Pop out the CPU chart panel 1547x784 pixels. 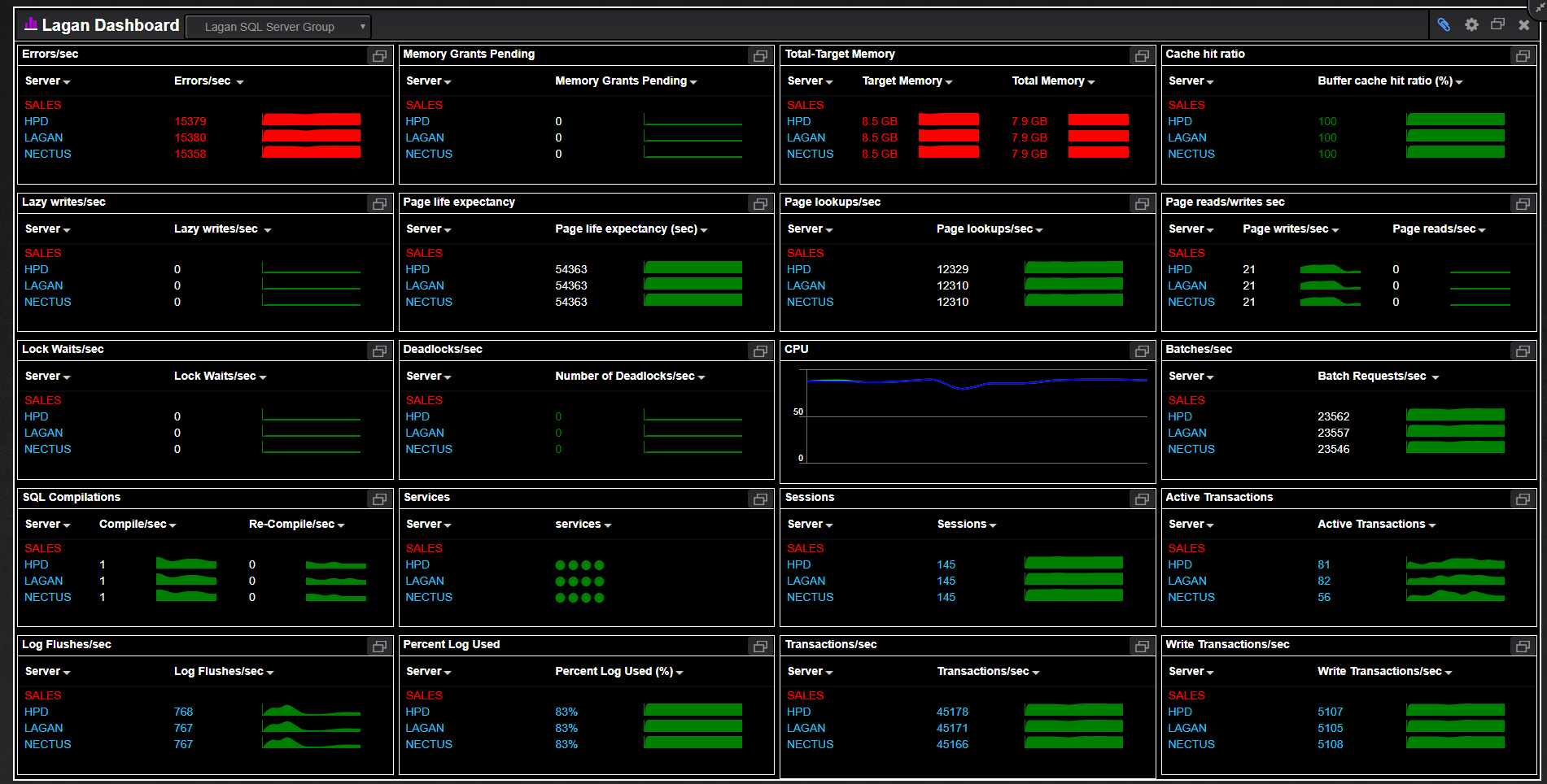1142,351
